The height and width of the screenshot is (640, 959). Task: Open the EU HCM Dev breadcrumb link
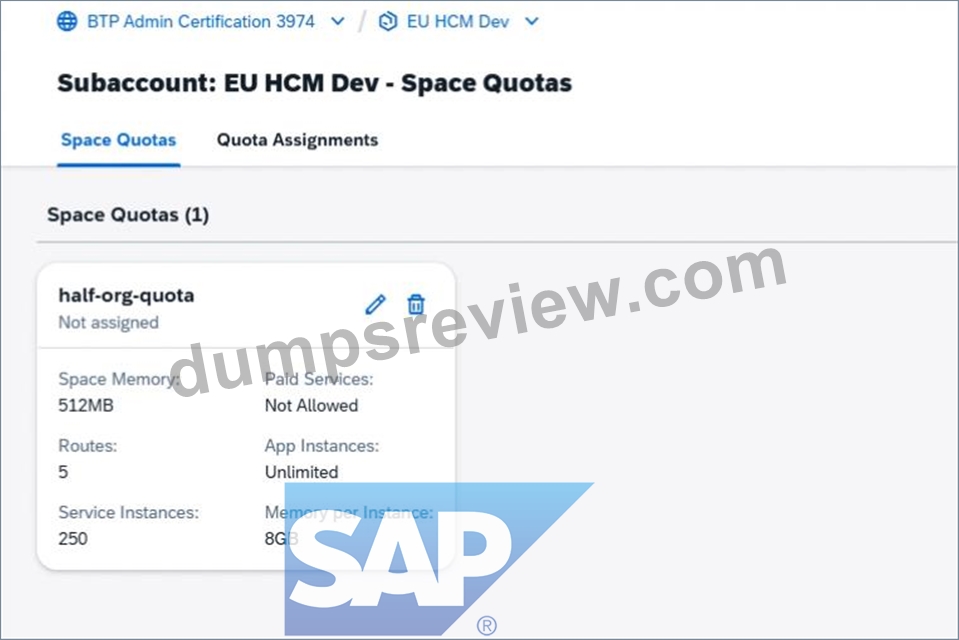point(457,21)
